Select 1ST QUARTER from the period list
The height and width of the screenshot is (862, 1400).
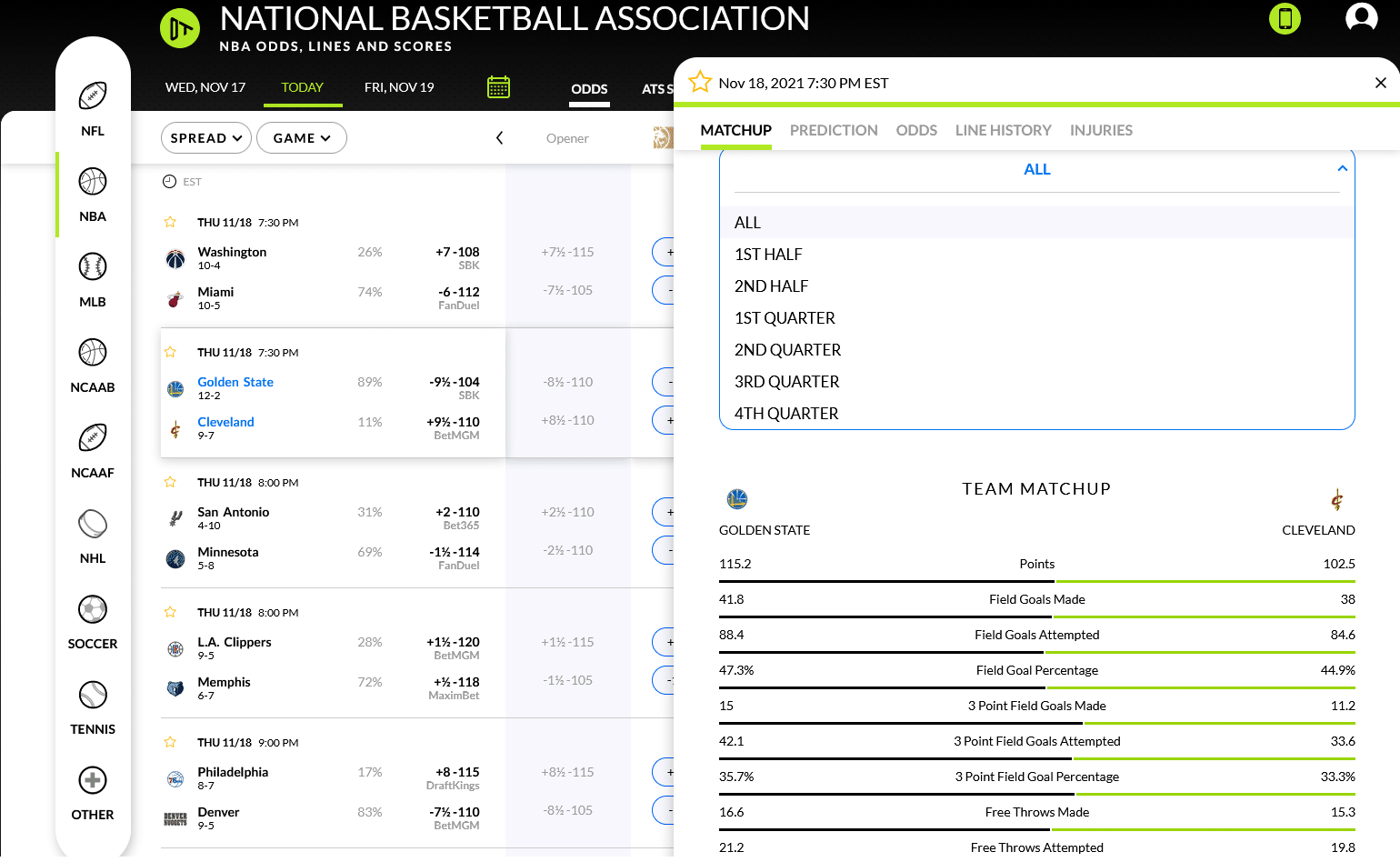click(785, 317)
